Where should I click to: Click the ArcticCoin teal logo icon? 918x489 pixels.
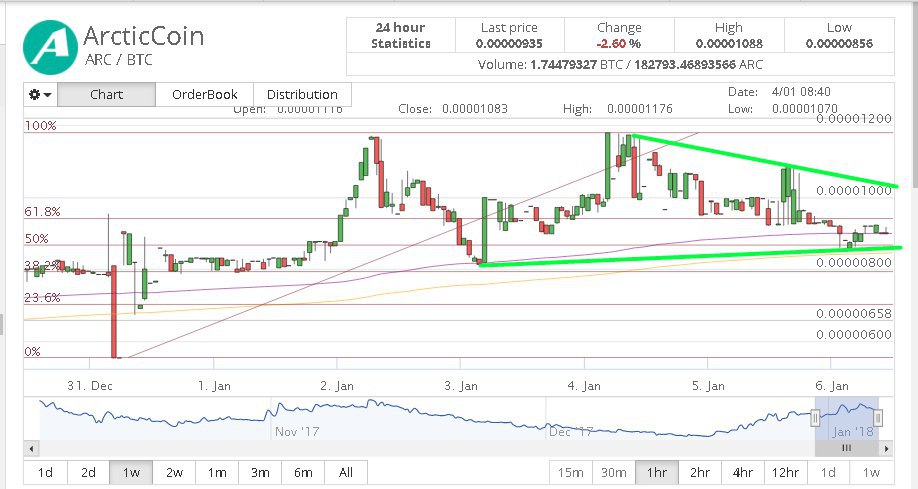[51, 47]
